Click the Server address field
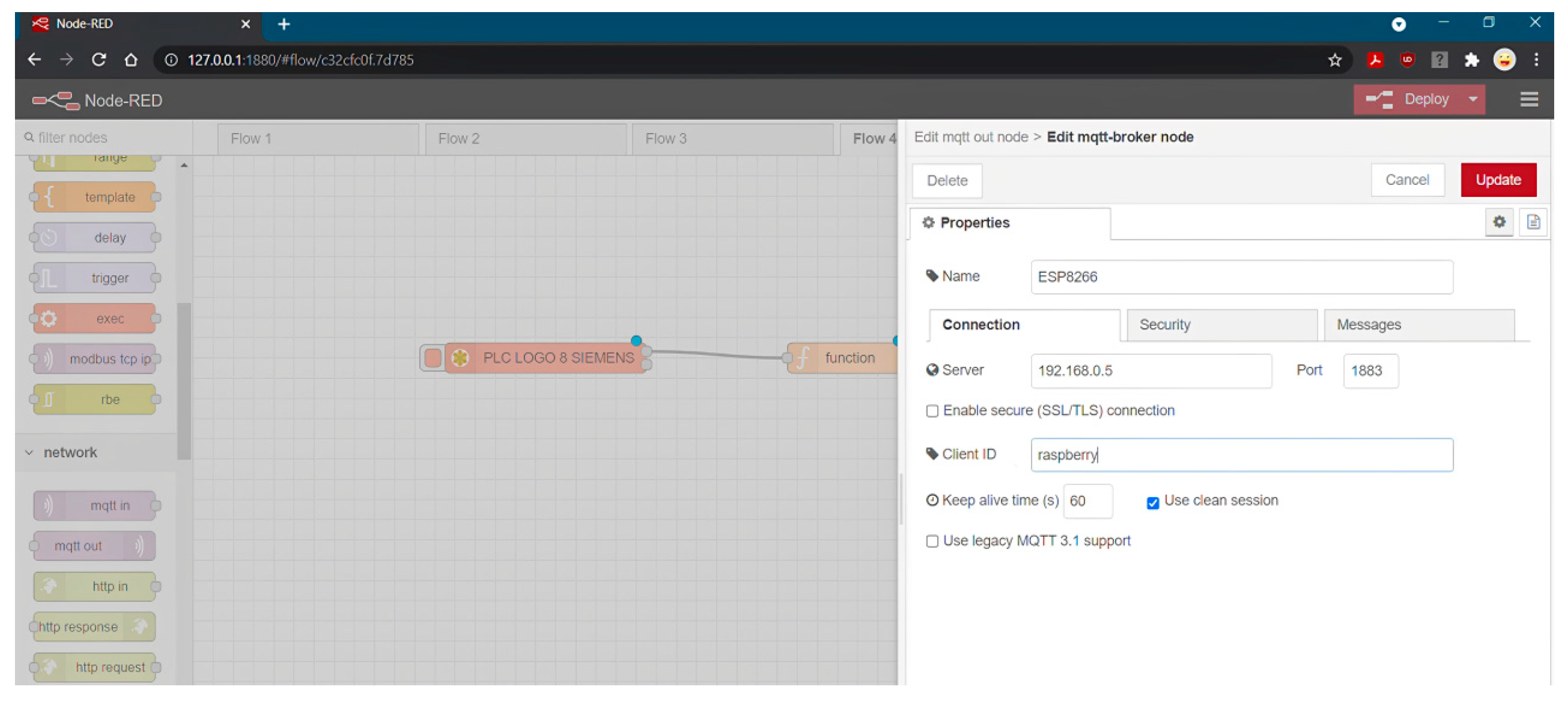The image size is (1568, 702). click(1151, 371)
